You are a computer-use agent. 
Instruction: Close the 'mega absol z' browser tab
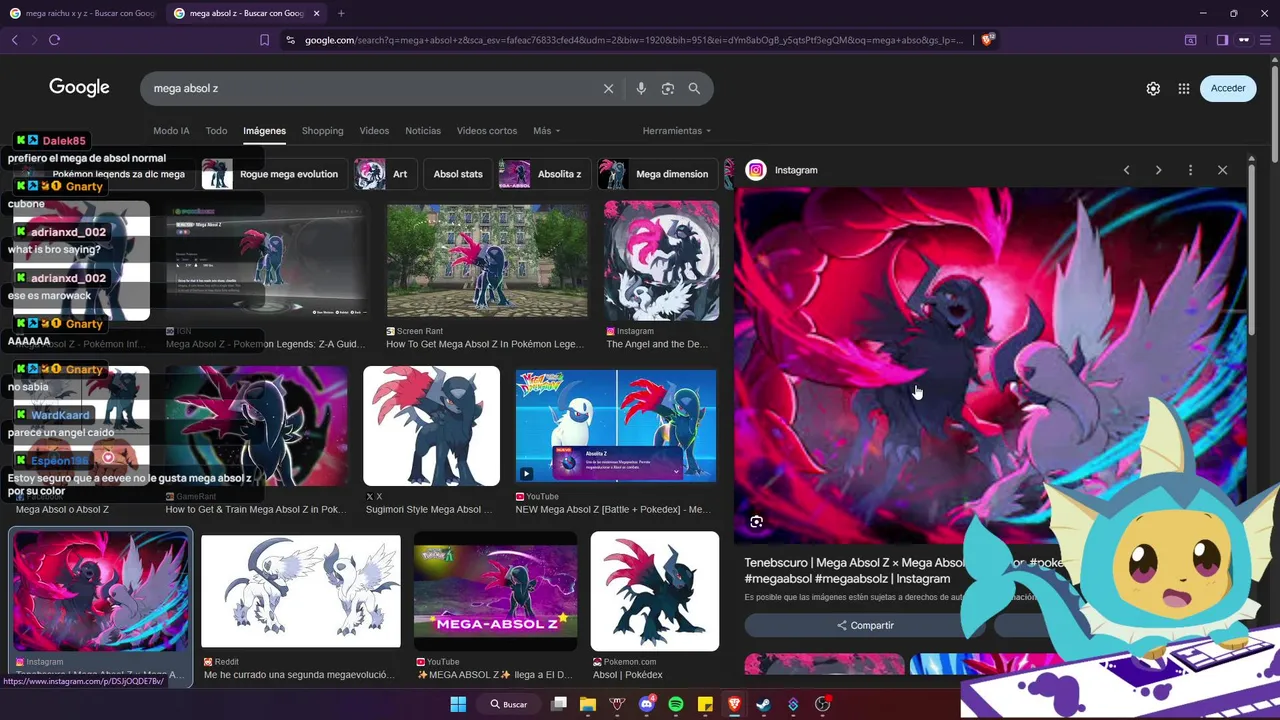[317, 13]
